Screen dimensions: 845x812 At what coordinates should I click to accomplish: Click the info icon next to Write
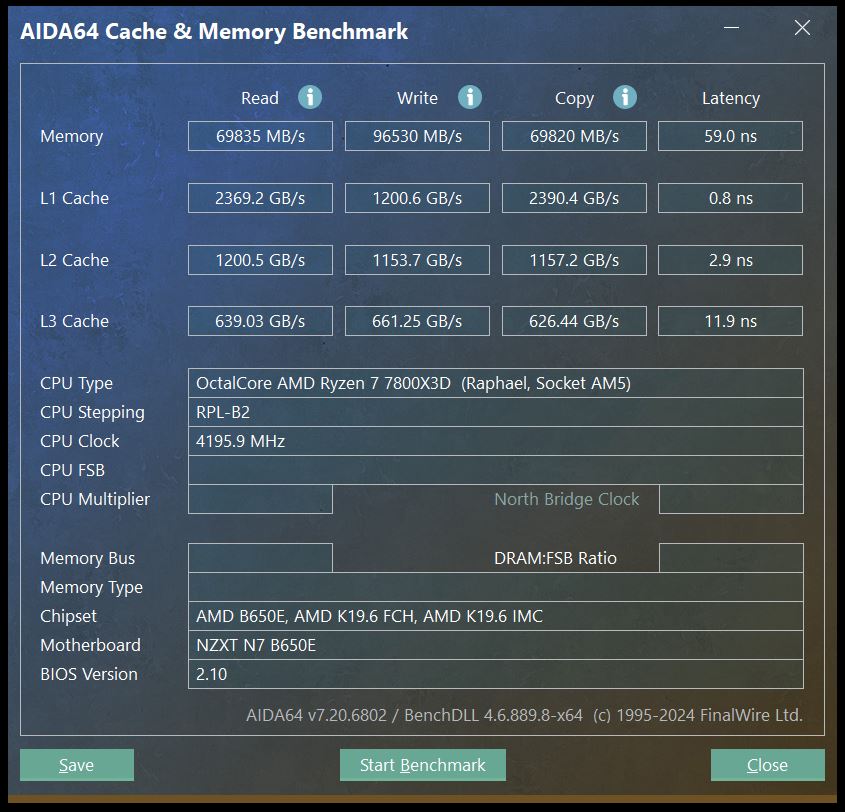[470, 98]
